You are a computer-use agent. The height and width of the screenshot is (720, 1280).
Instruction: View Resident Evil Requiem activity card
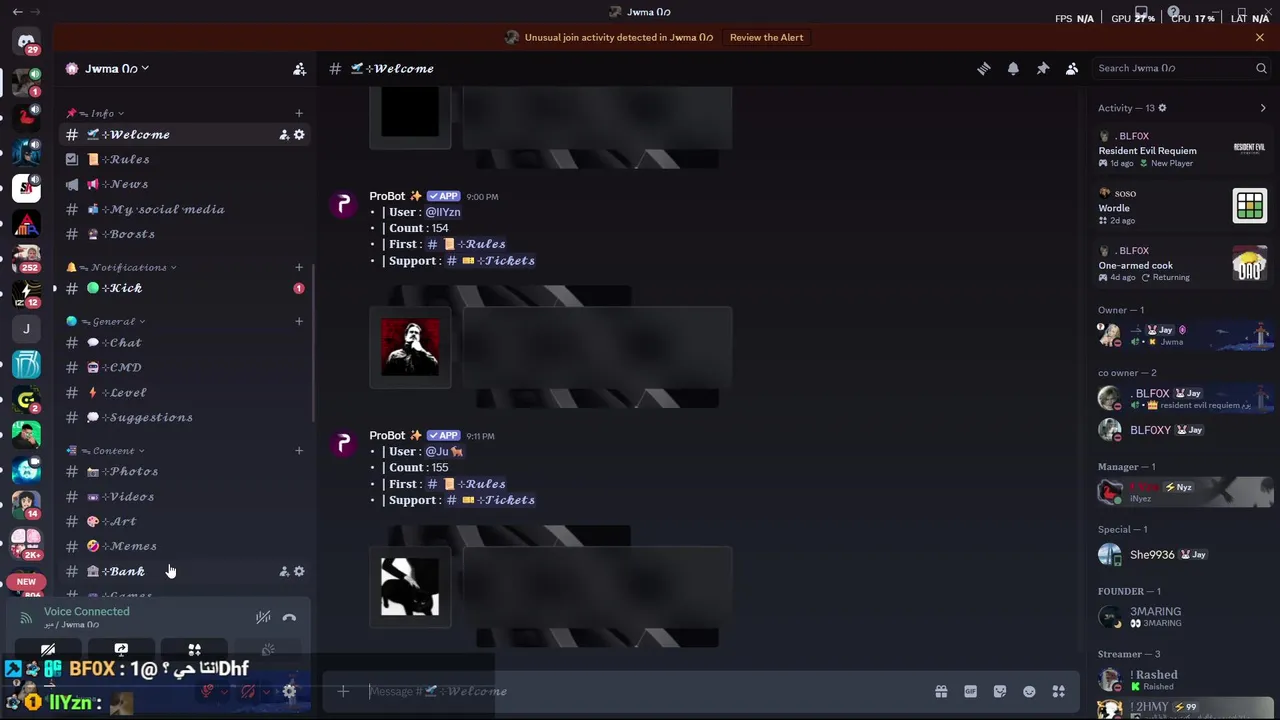[1182, 150]
